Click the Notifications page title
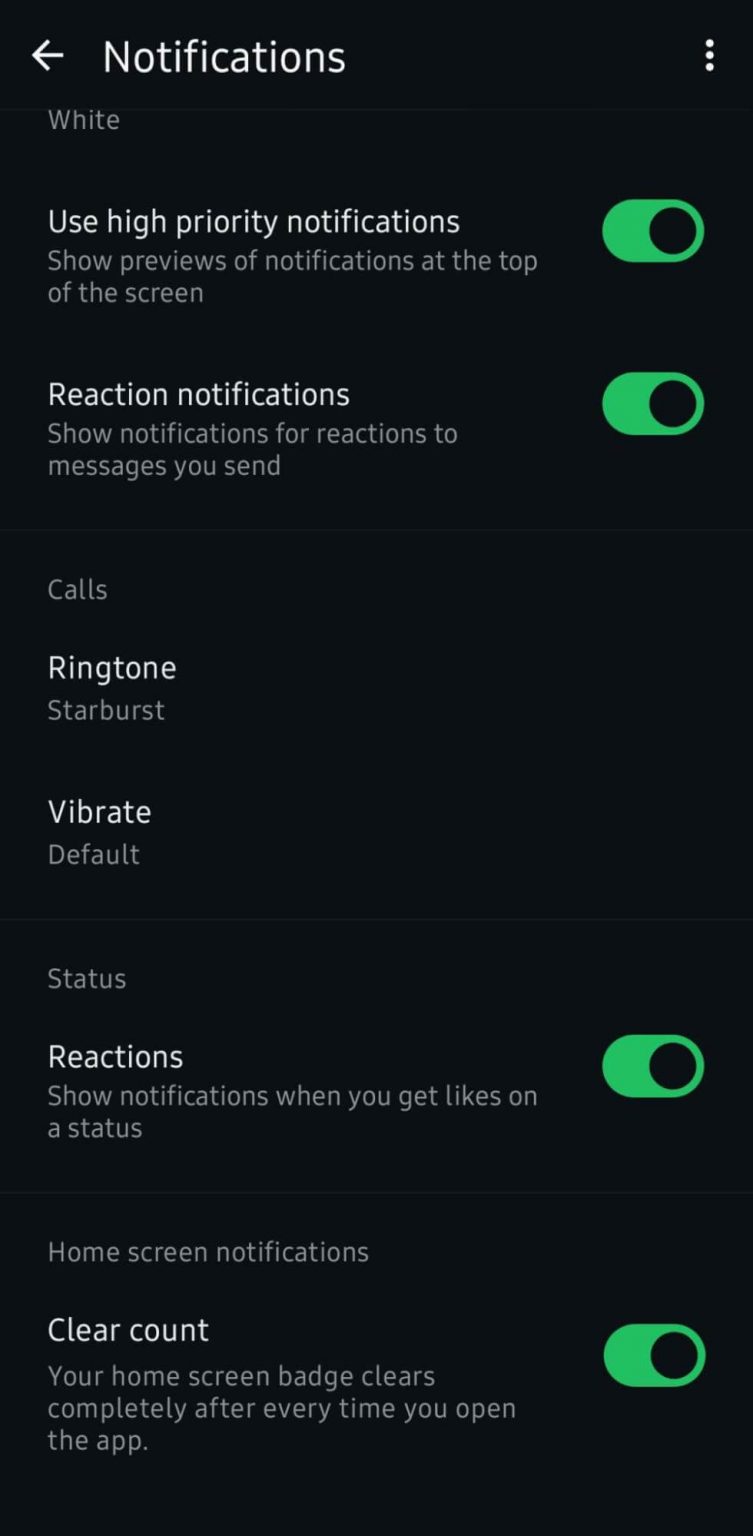This screenshot has height=1536, width=753. coord(224,57)
